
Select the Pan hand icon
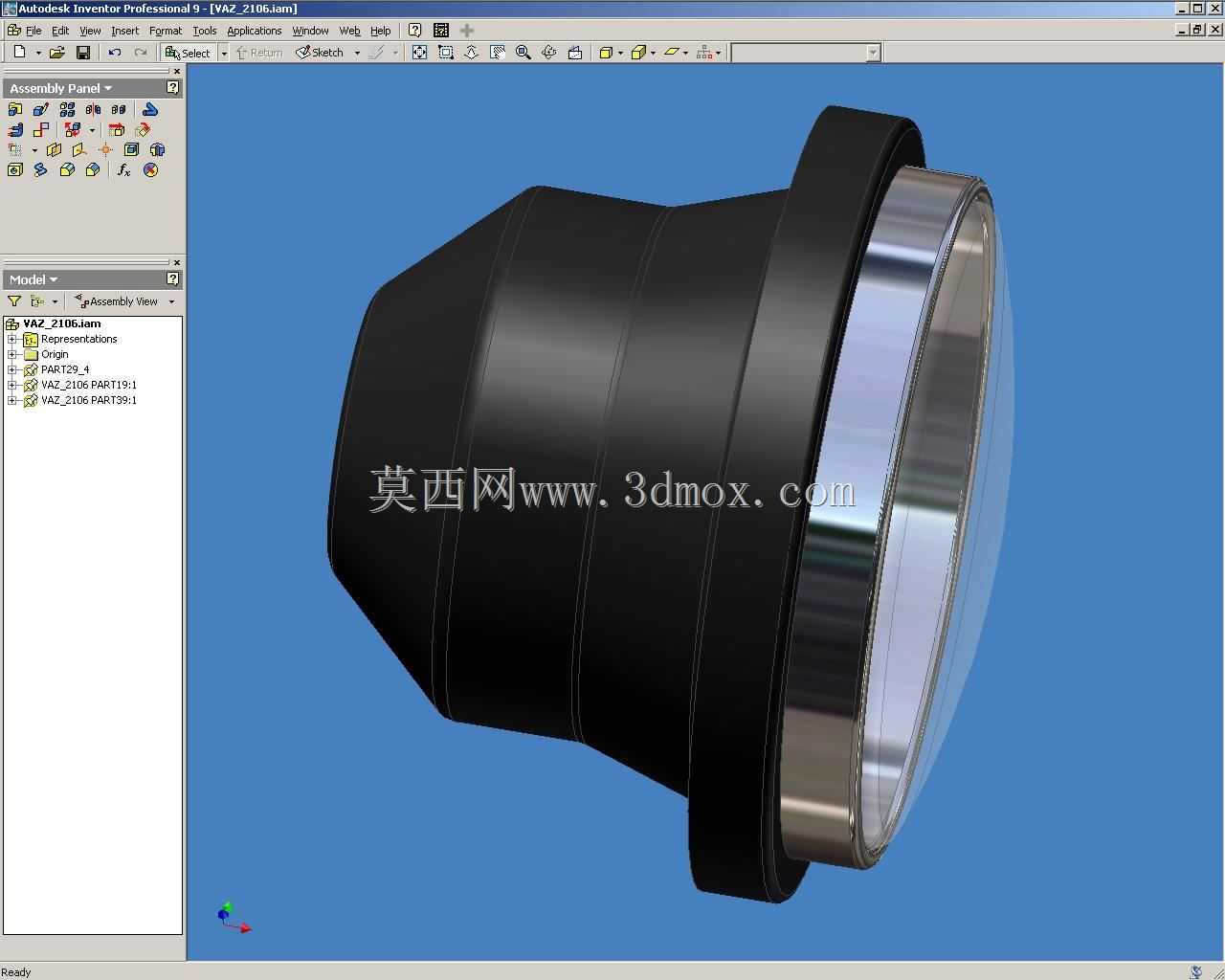tap(498, 53)
